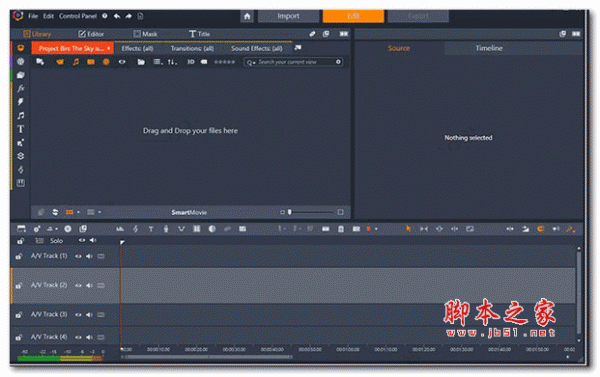Open the File menu
The image size is (600, 377).
(33, 16)
